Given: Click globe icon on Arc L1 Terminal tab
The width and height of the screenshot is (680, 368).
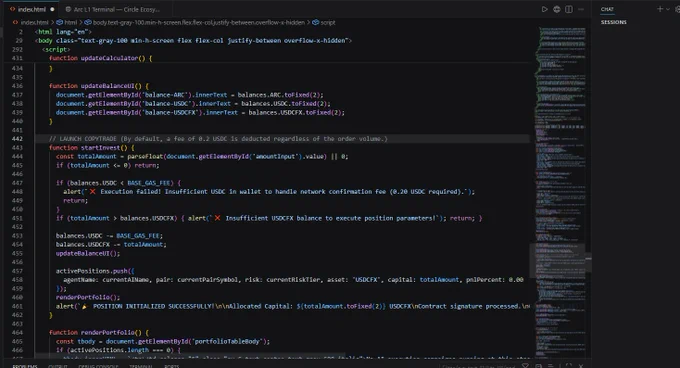Looking at the screenshot, I should click(68, 9).
